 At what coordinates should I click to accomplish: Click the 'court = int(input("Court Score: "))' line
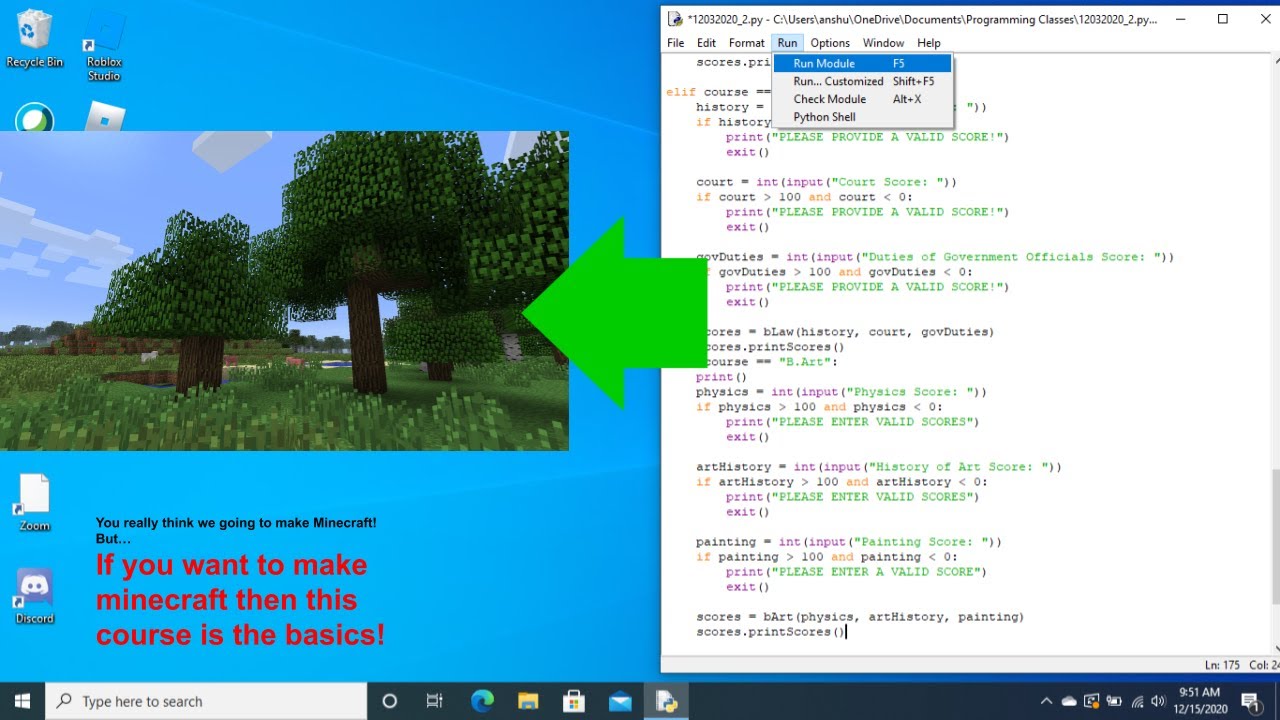826,182
